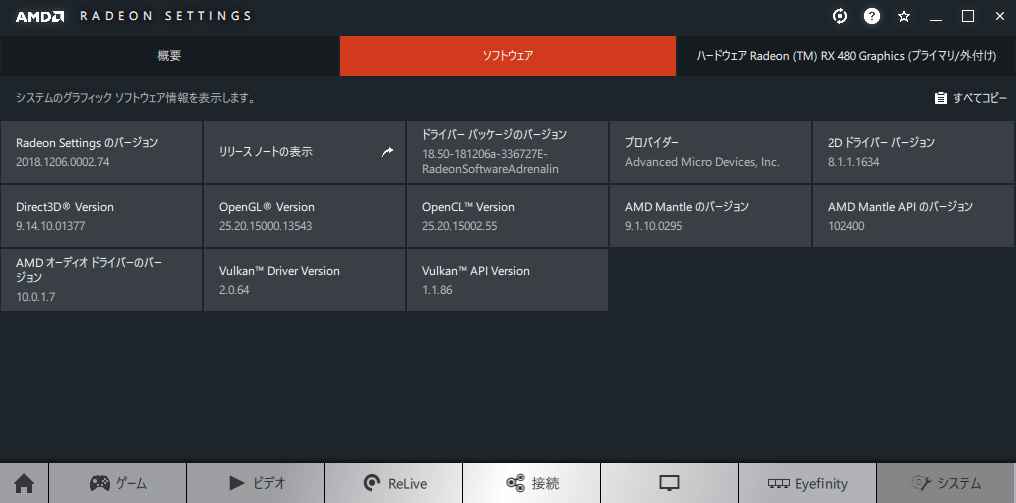The height and width of the screenshot is (503, 1016).
Task: Click すべてコピー to copy all
Action: tap(971, 98)
